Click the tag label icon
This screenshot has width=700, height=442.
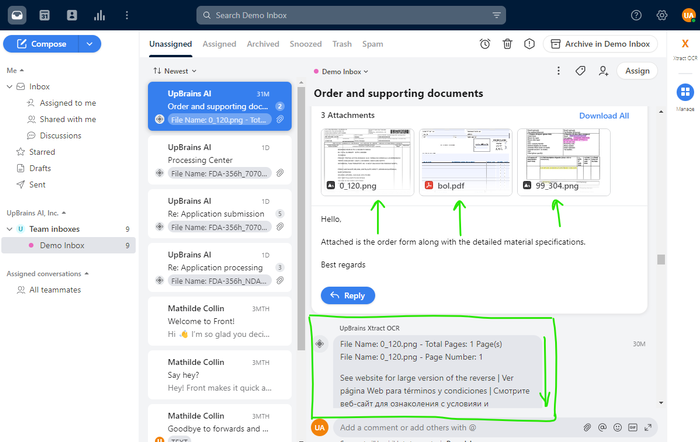581,71
